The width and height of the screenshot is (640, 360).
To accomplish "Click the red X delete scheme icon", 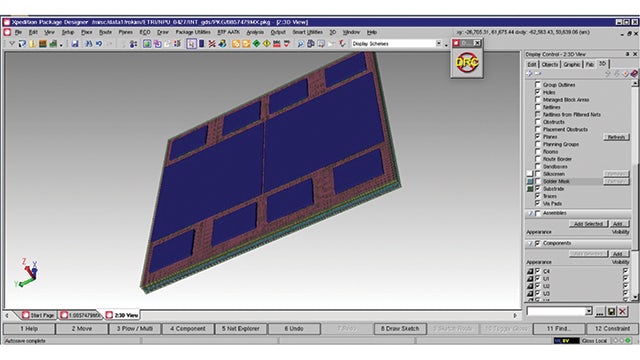I will (x=622, y=312).
